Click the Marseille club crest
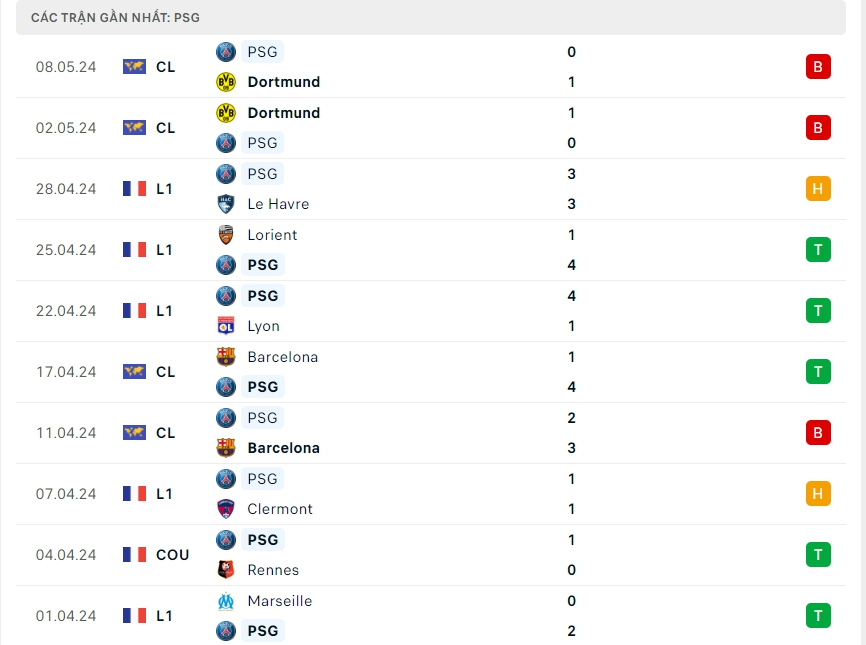The image size is (866, 645). coord(226,601)
